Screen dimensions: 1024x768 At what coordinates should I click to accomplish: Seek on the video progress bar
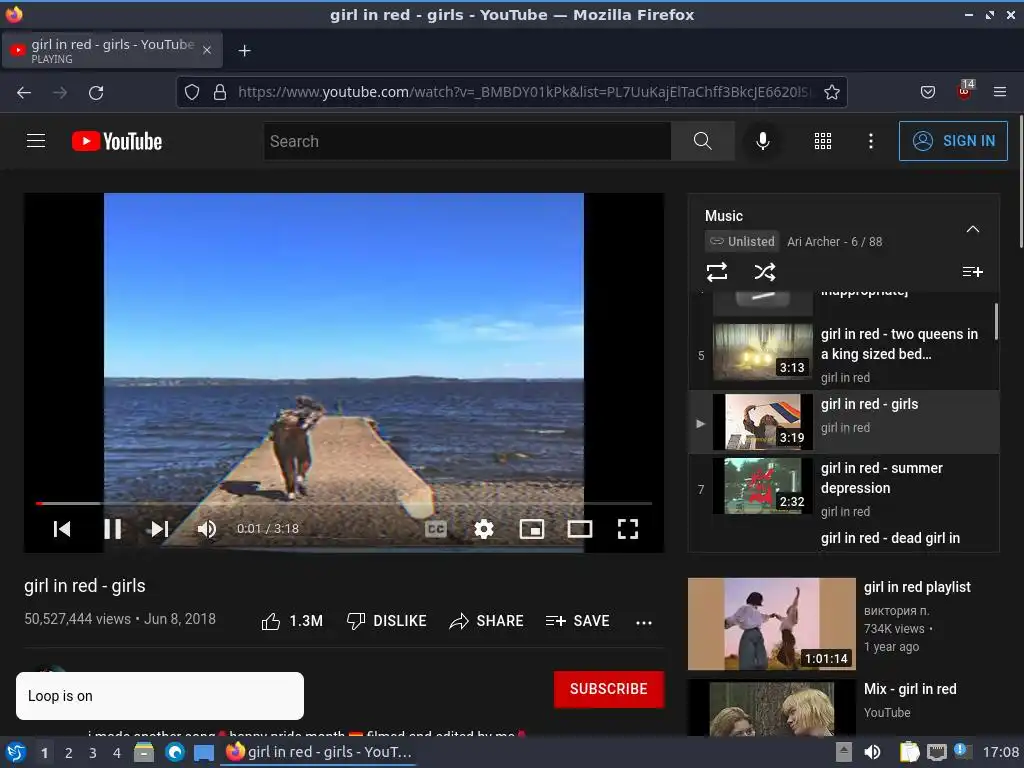(344, 504)
